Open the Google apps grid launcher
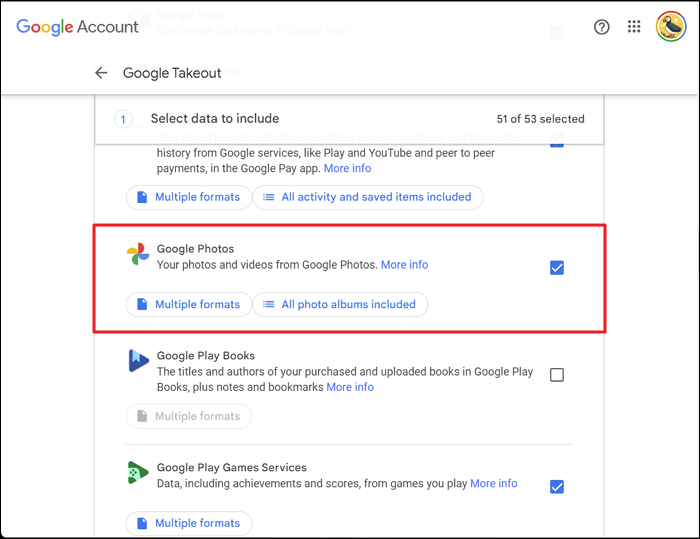The height and width of the screenshot is (539, 700). (x=634, y=27)
